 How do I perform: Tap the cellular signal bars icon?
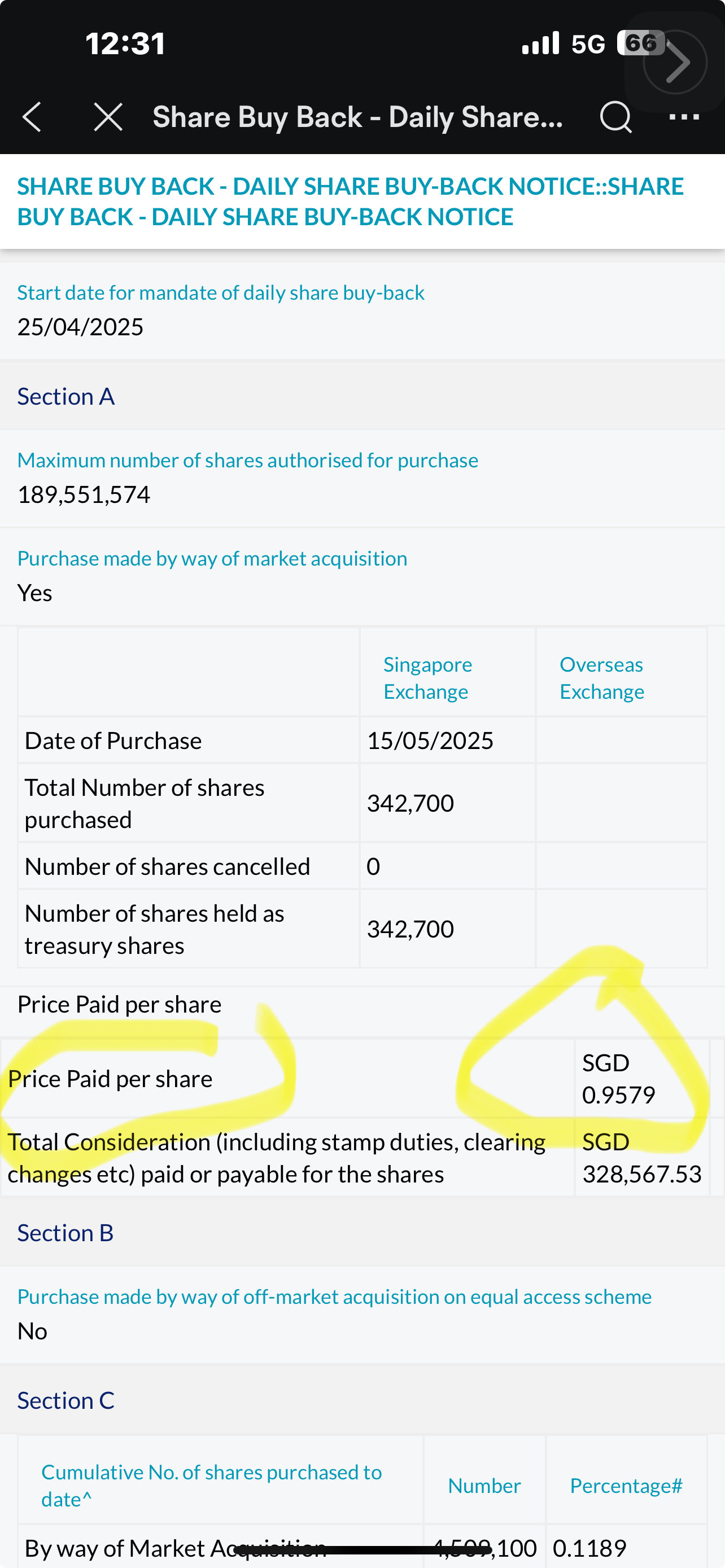pyautogui.click(x=540, y=44)
